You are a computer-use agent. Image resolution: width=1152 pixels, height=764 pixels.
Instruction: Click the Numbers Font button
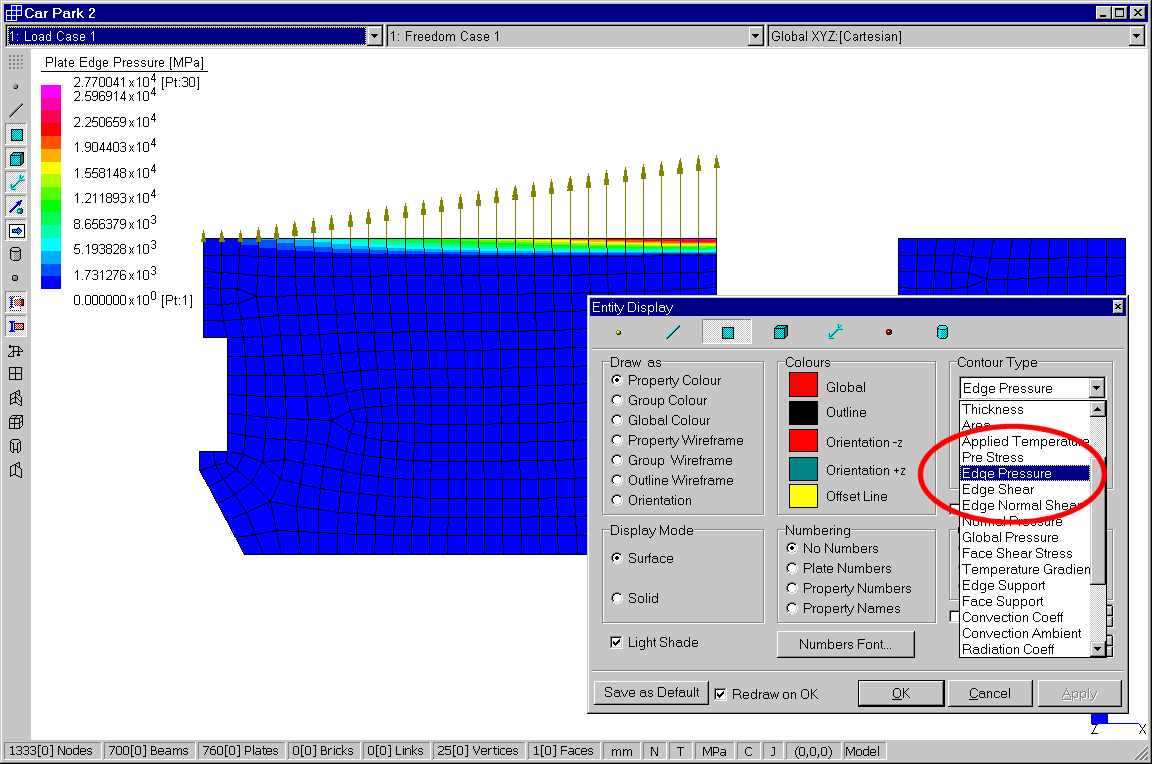pos(845,645)
